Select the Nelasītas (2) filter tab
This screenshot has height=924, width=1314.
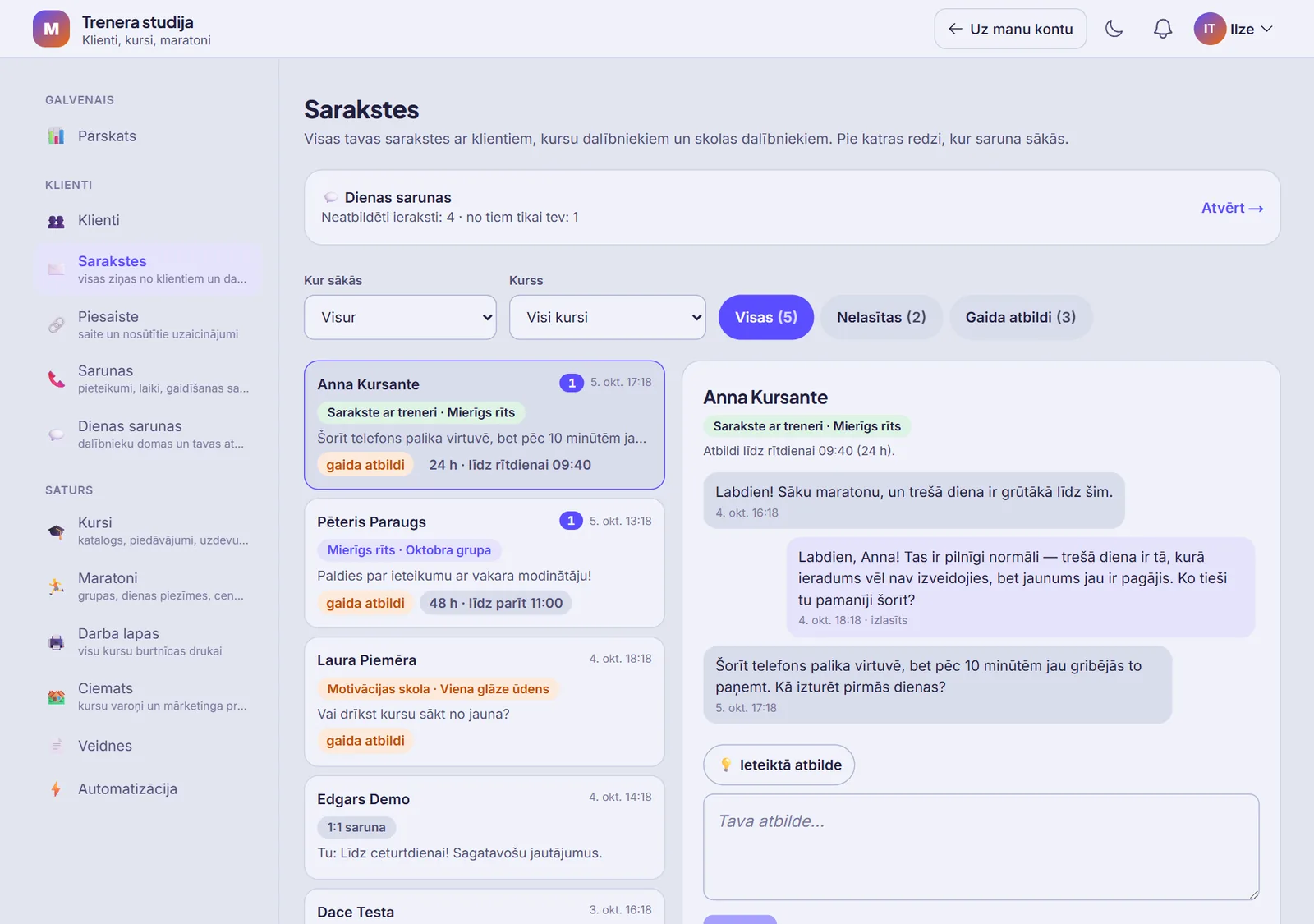click(x=881, y=317)
